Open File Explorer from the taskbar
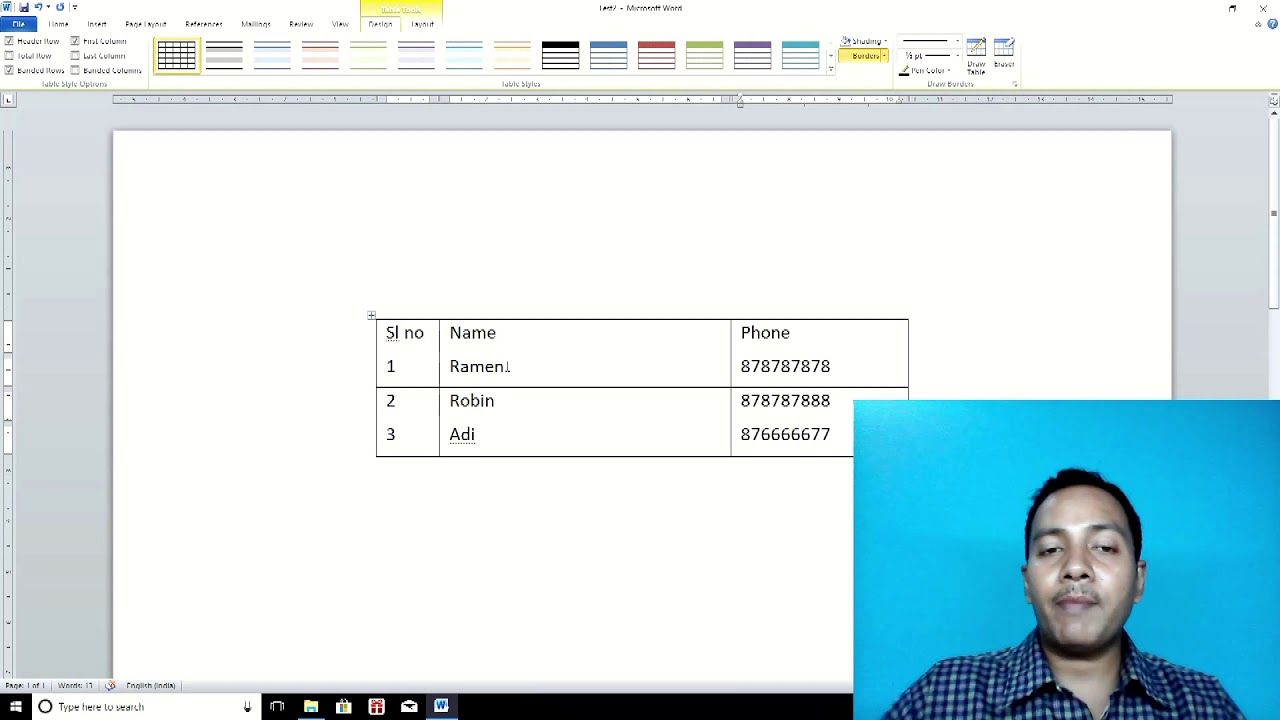Viewport: 1280px width, 720px height. coord(311,707)
